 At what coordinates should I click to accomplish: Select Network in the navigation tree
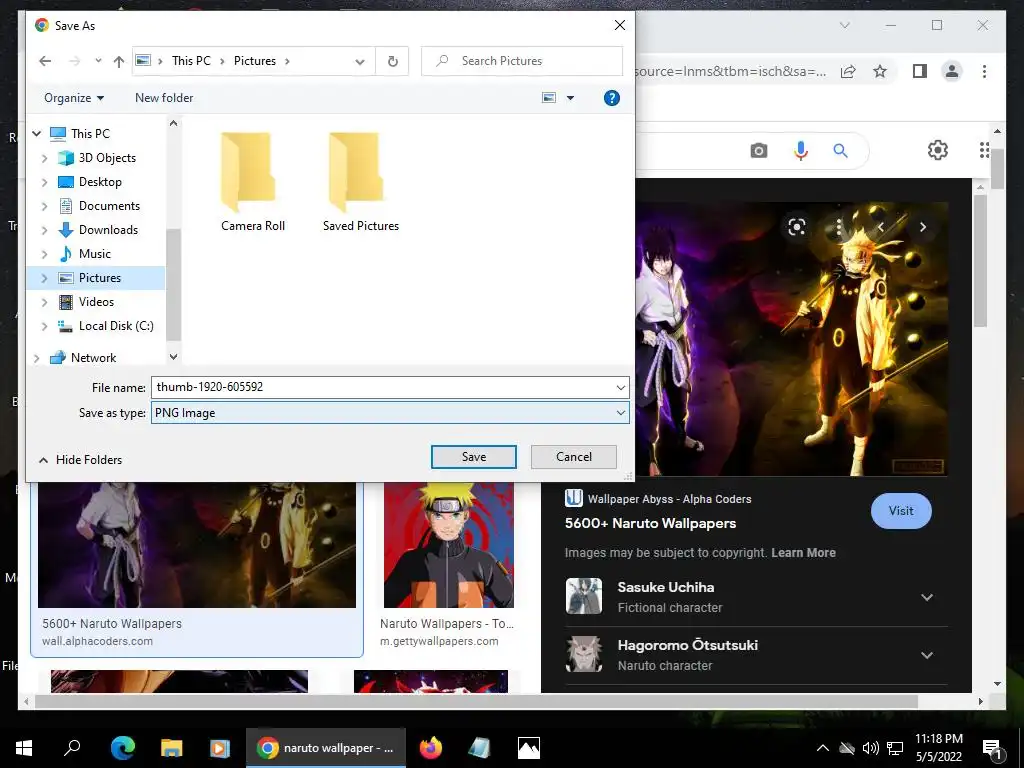tap(93, 358)
